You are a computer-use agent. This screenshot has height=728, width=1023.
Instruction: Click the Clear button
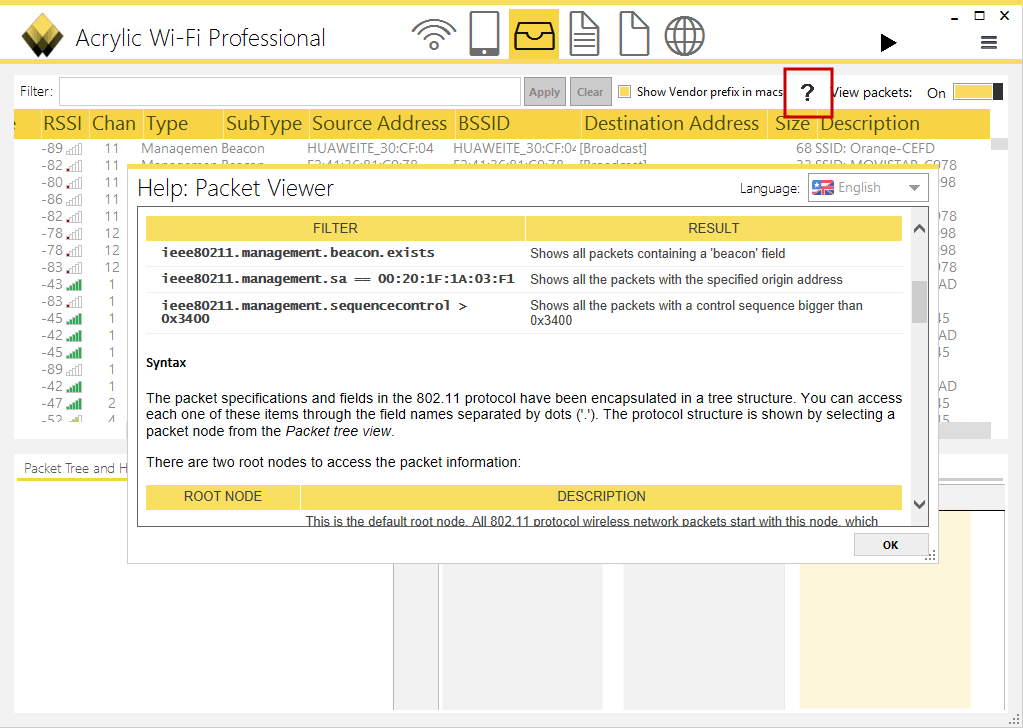(x=590, y=90)
